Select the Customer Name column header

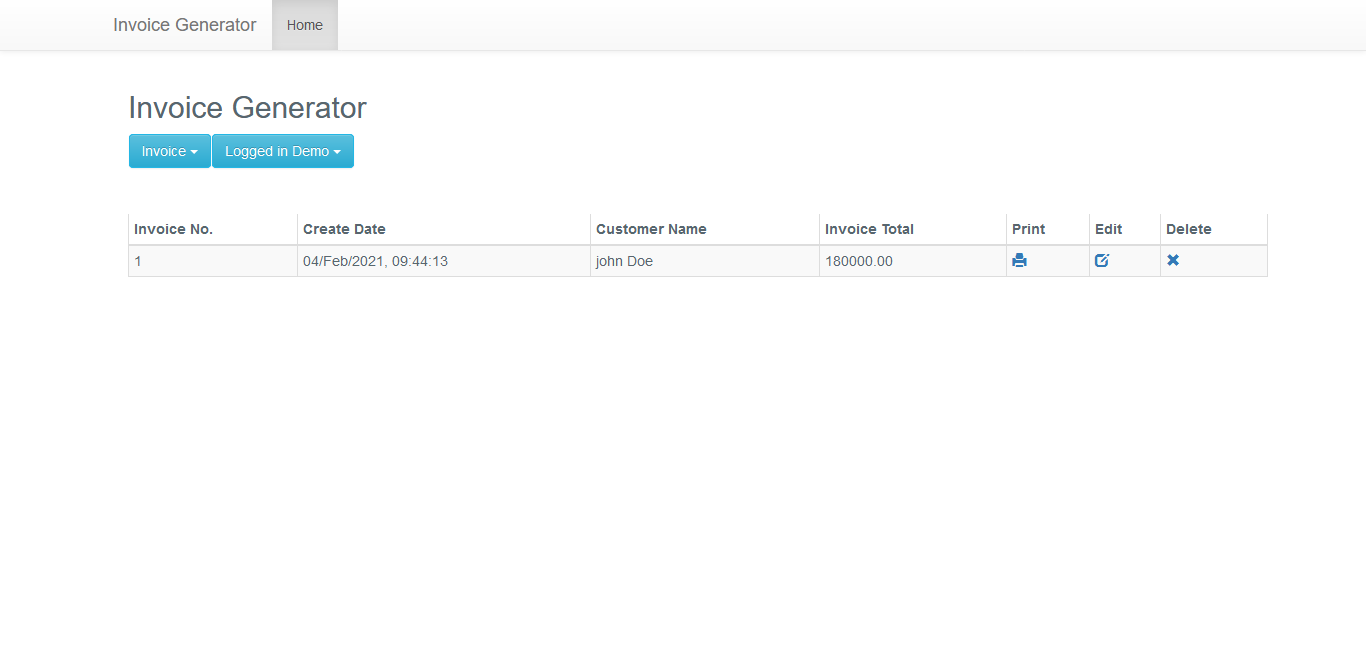[705, 229]
